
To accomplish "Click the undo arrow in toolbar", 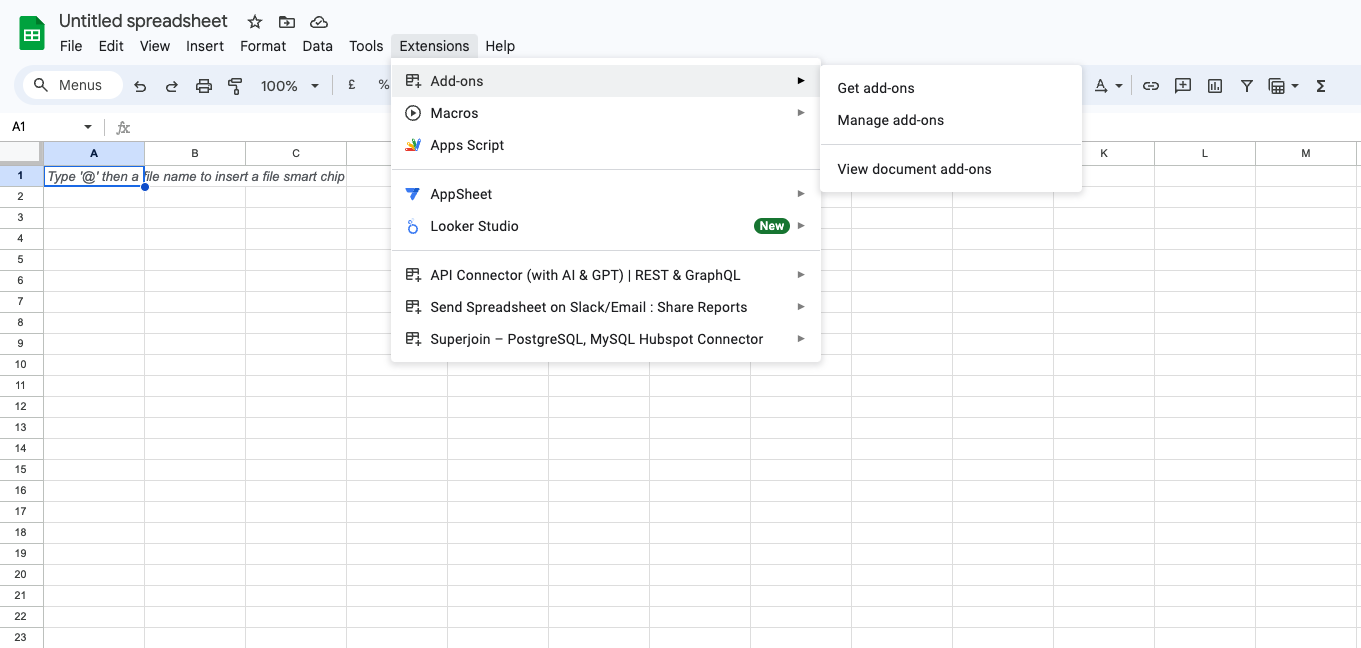I will coord(140,86).
